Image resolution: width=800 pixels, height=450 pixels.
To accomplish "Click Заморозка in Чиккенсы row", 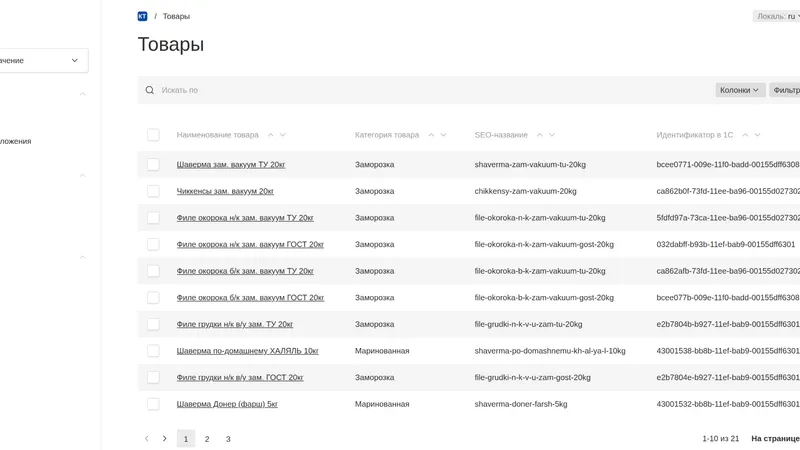I will pos(374,191).
